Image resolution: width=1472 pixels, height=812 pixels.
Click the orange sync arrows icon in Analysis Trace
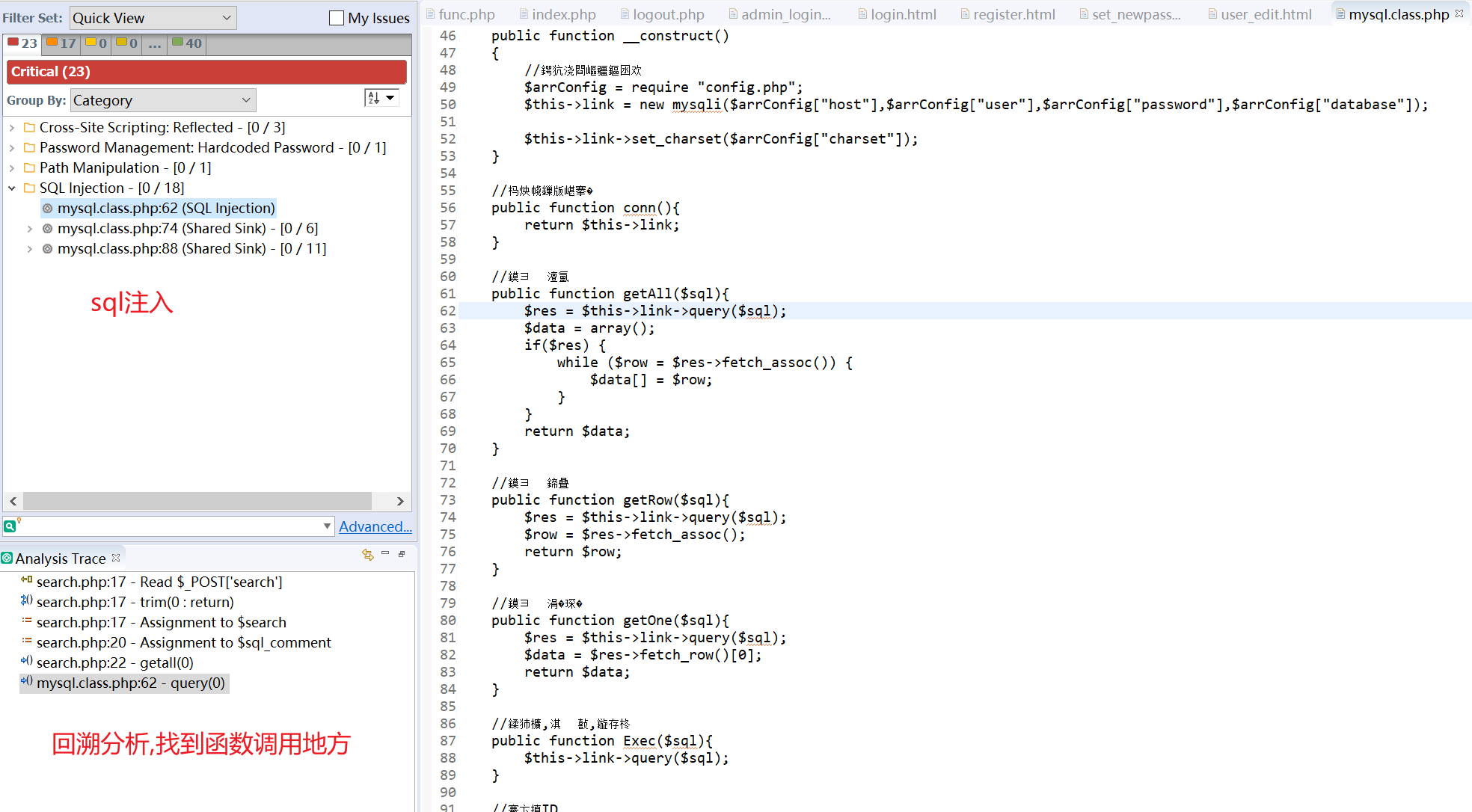[x=367, y=554]
